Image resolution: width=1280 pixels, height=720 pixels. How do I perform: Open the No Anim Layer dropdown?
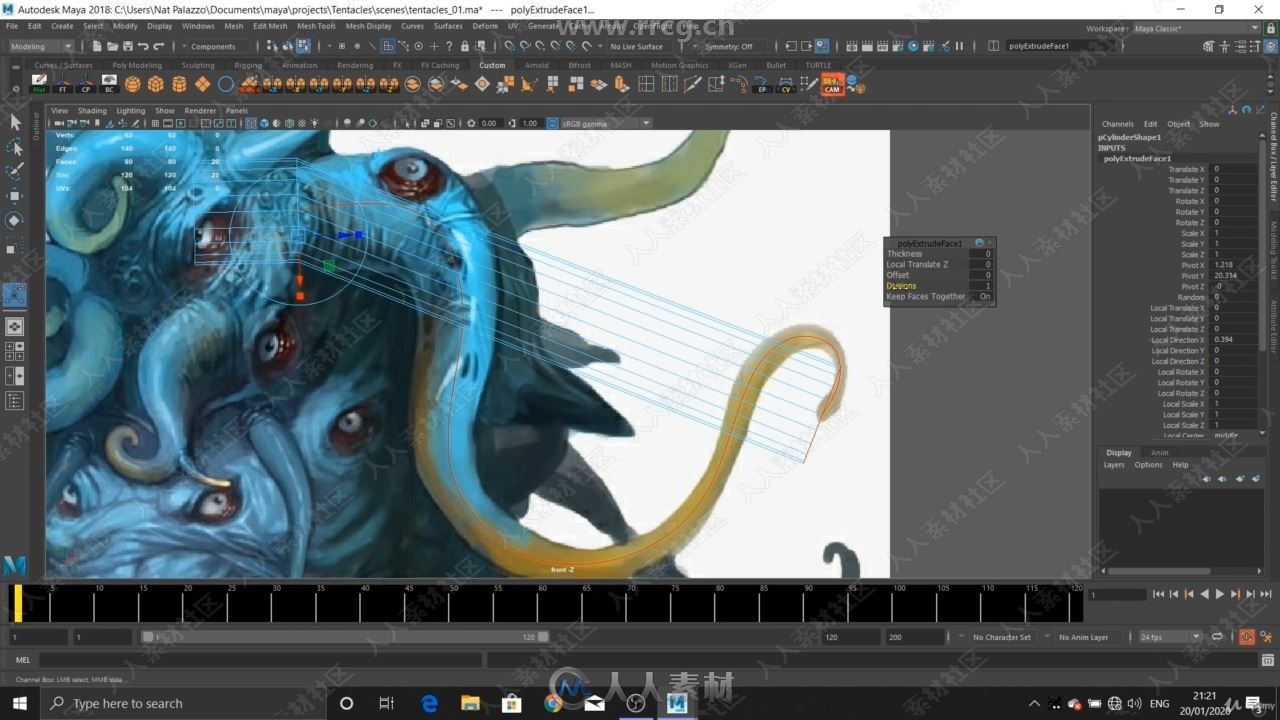[1084, 637]
